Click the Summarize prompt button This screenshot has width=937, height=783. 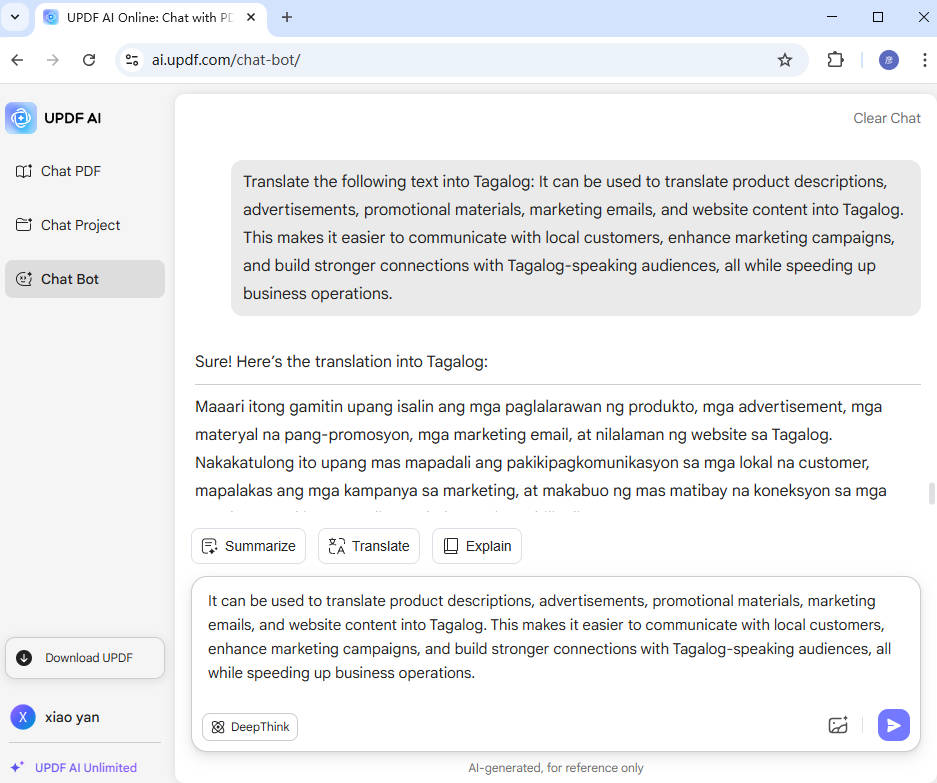coord(249,546)
